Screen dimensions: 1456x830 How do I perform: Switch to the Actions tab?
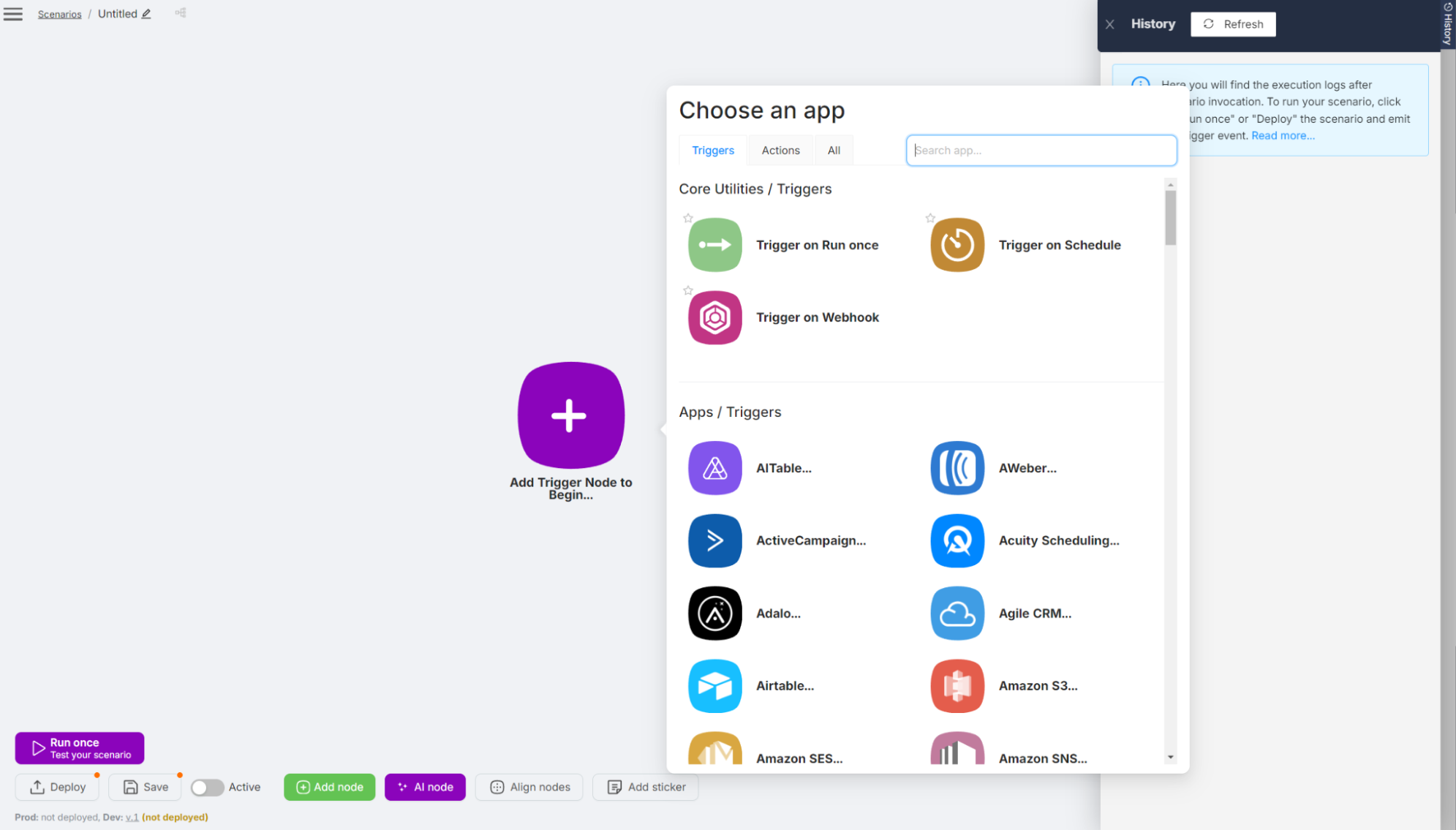(780, 150)
